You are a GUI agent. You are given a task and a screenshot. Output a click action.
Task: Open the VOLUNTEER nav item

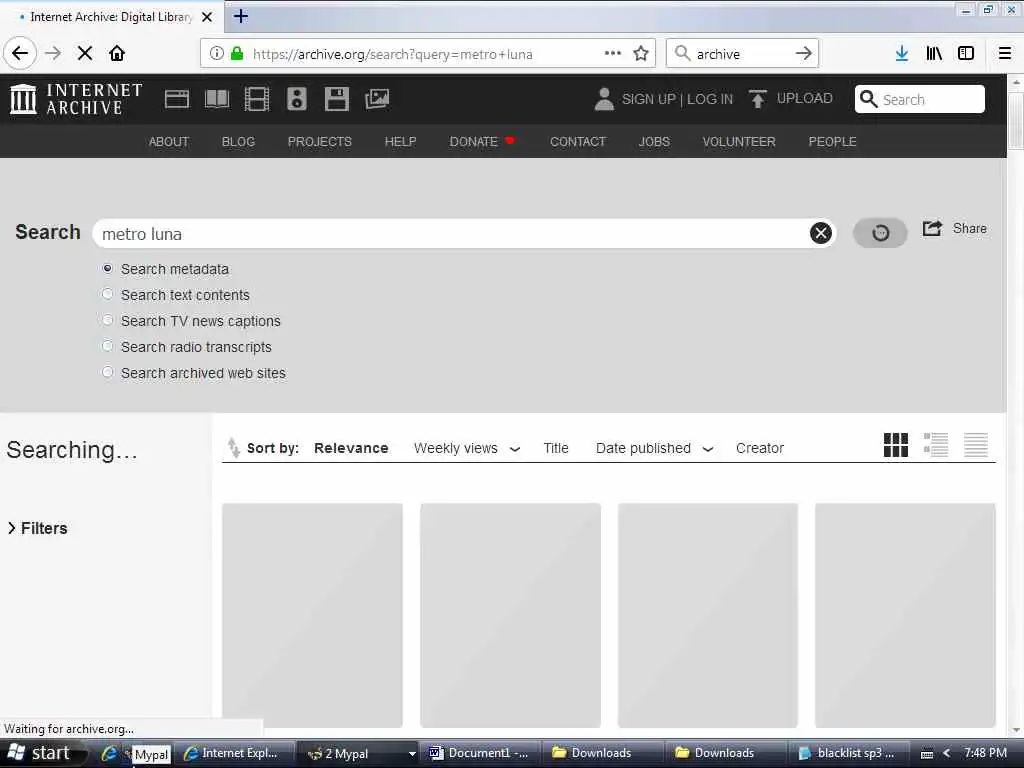pyautogui.click(x=739, y=142)
